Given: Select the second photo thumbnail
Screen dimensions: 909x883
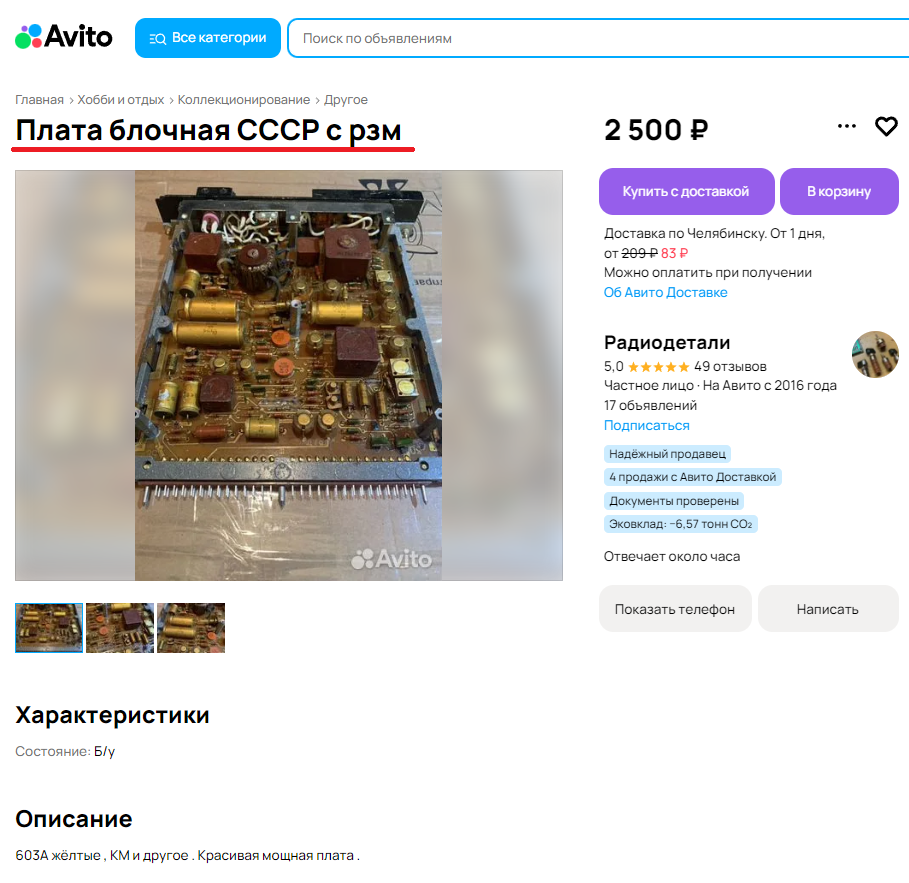Looking at the screenshot, I should [x=120, y=628].
